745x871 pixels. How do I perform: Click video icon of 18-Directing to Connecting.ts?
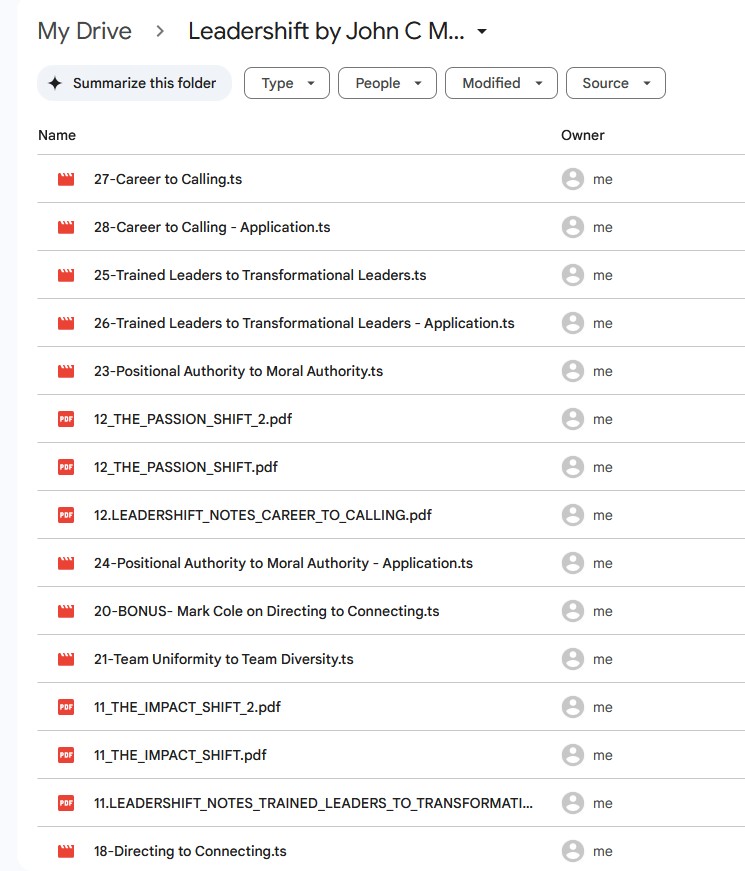coord(66,852)
